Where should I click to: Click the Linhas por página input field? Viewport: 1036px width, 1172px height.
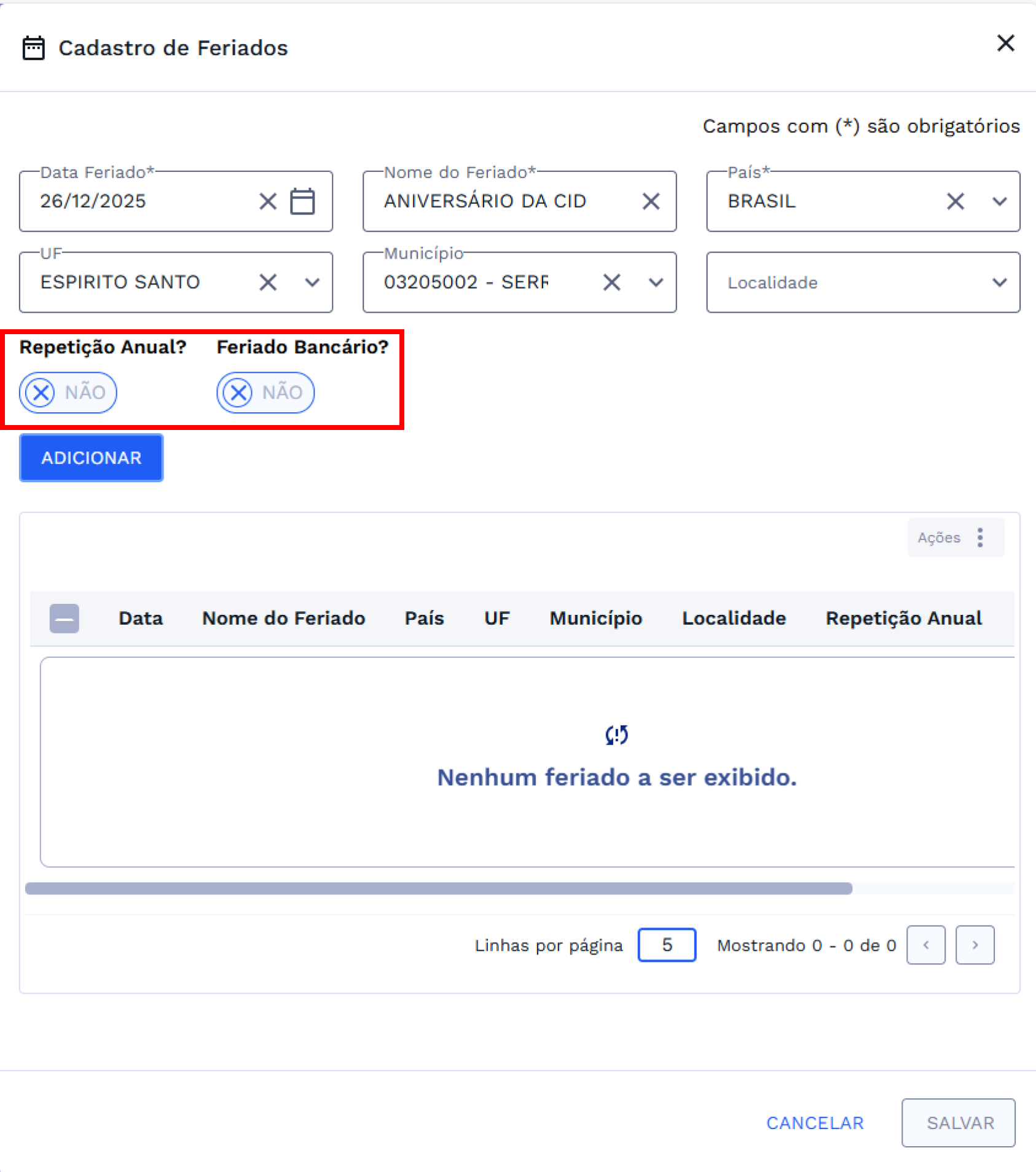[667, 945]
